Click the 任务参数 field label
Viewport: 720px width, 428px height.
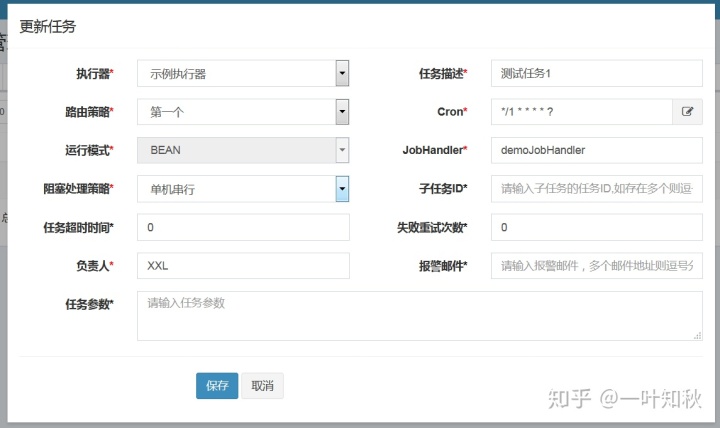tap(89, 304)
